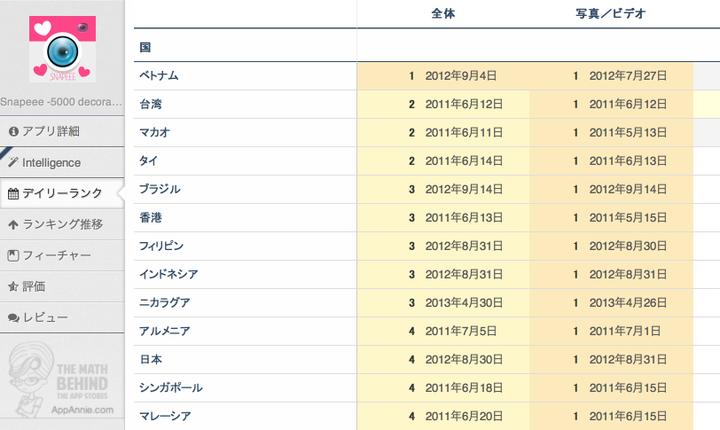Open the ランキング推移 section
Viewport: 720px width, 430px height.
62,224
